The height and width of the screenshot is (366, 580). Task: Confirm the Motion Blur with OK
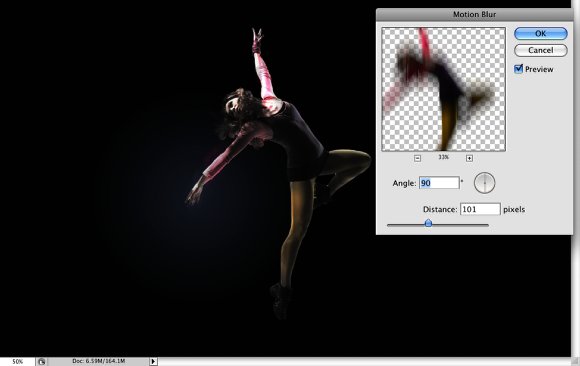[540, 33]
